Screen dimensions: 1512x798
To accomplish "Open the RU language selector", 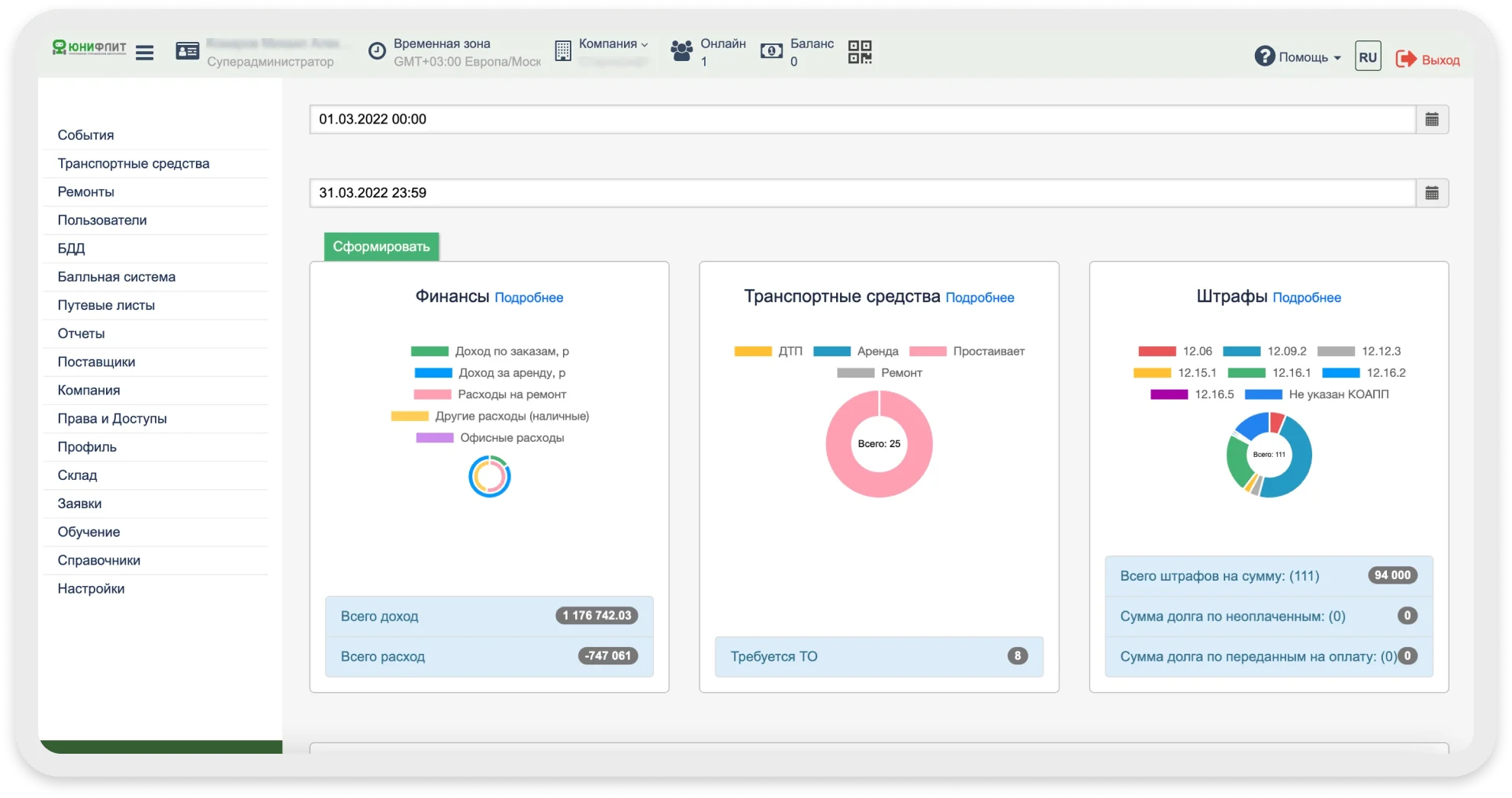I will [x=1367, y=57].
